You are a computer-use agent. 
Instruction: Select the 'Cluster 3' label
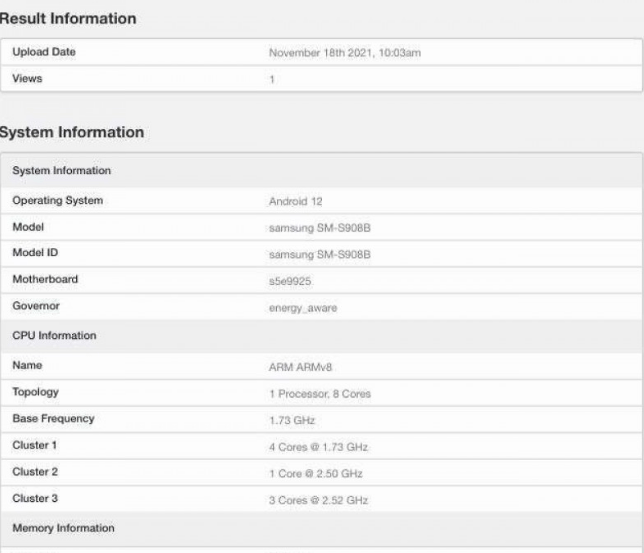click(x=35, y=498)
